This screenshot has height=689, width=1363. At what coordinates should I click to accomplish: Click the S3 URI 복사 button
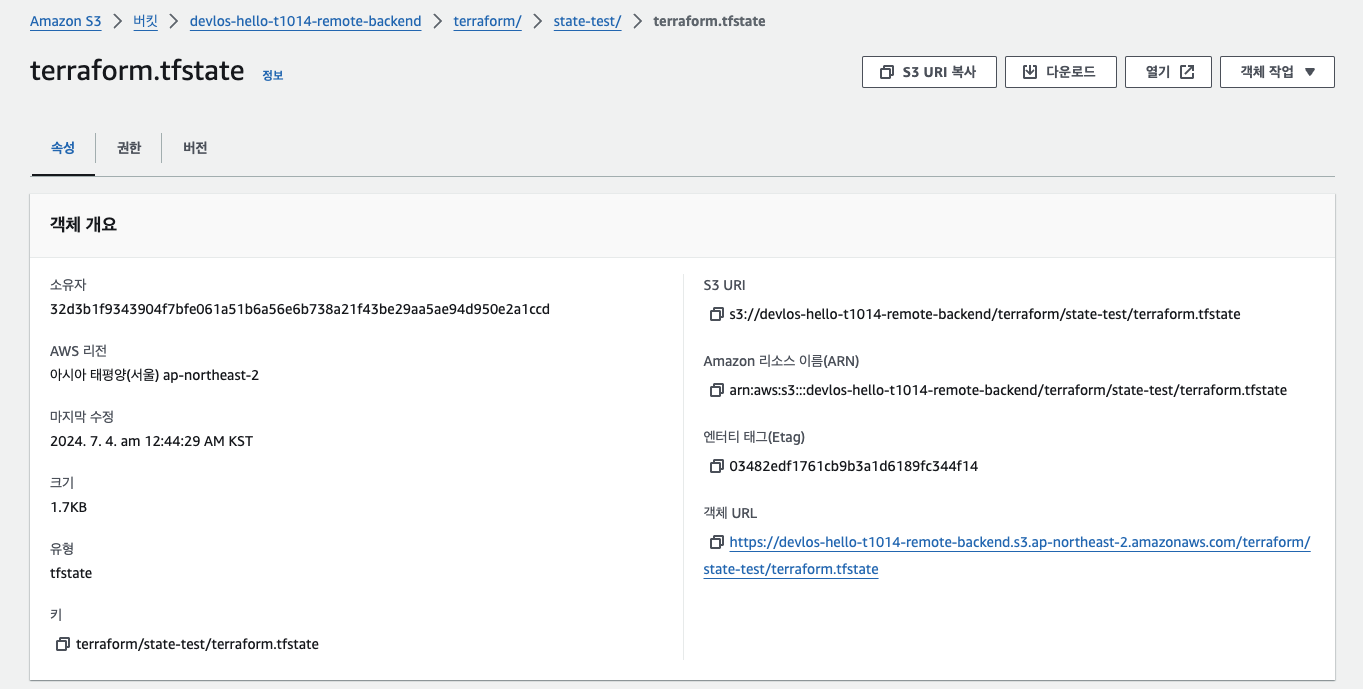[x=929, y=72]
